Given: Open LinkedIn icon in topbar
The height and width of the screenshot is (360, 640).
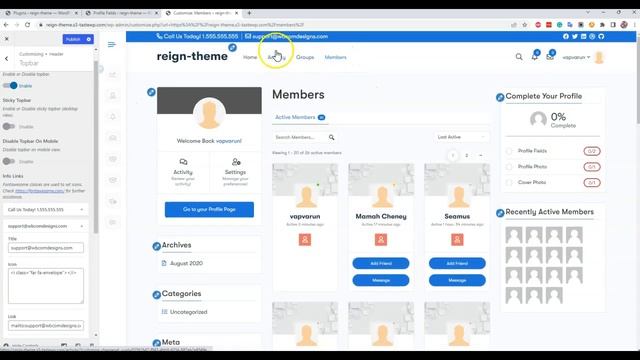Looking at the screenshot, I should tap(584, 36).
